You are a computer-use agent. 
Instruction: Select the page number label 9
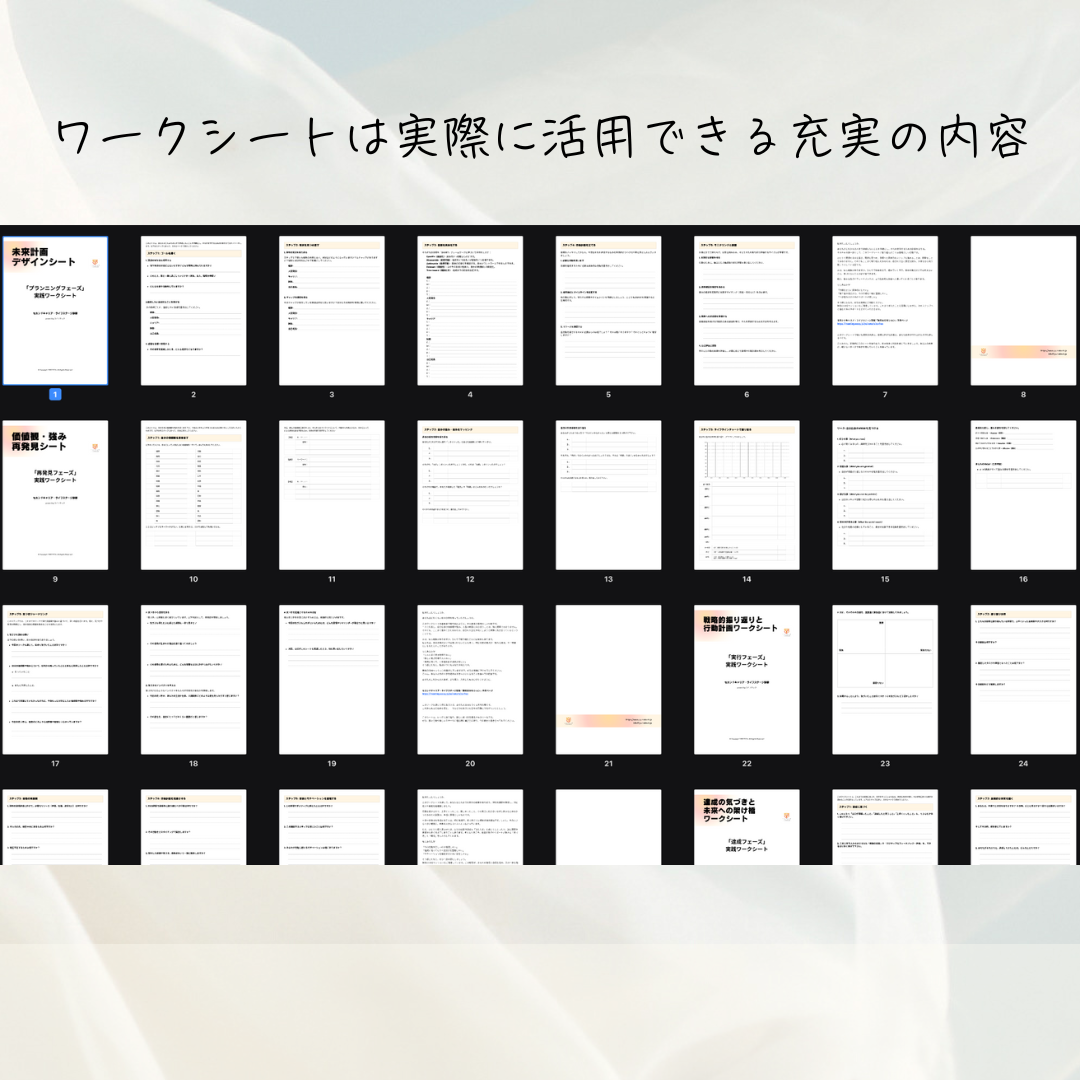pos(55,579)
